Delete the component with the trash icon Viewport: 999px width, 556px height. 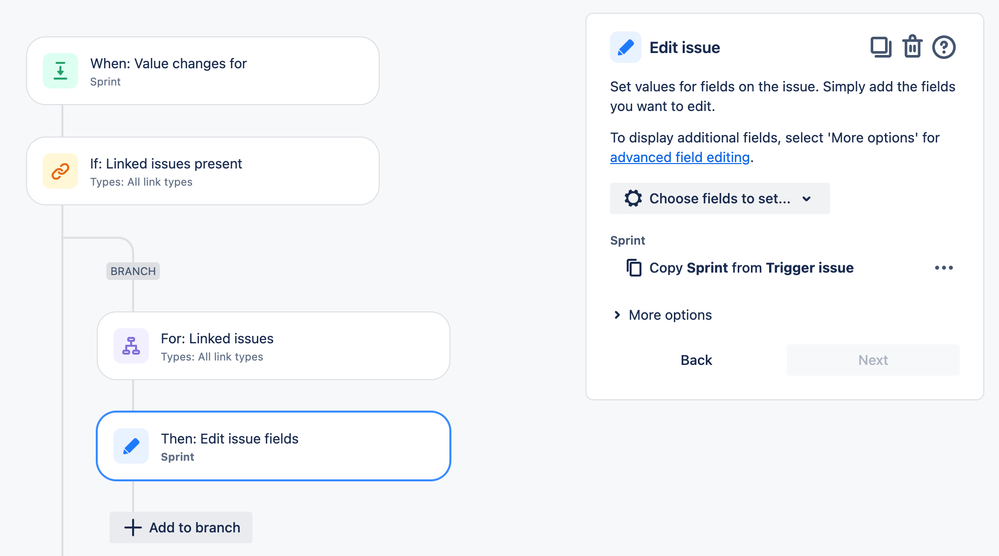tap(912, 46)
